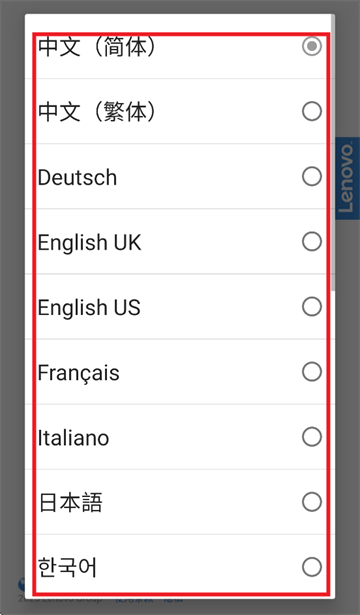Click the language list scrollbar thumb

333,153
